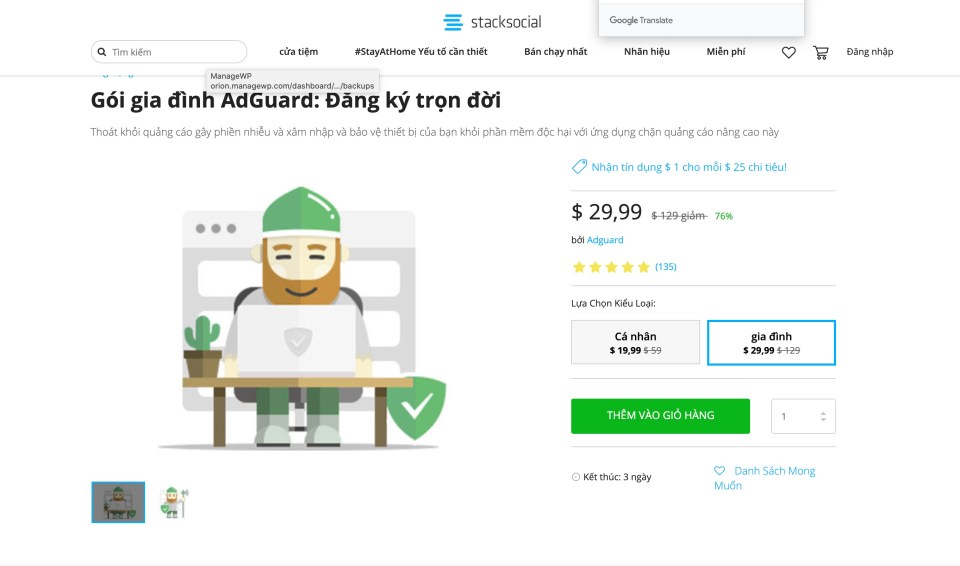
Task: Open the cửa tiệm menu
Action: coord(299,51)
